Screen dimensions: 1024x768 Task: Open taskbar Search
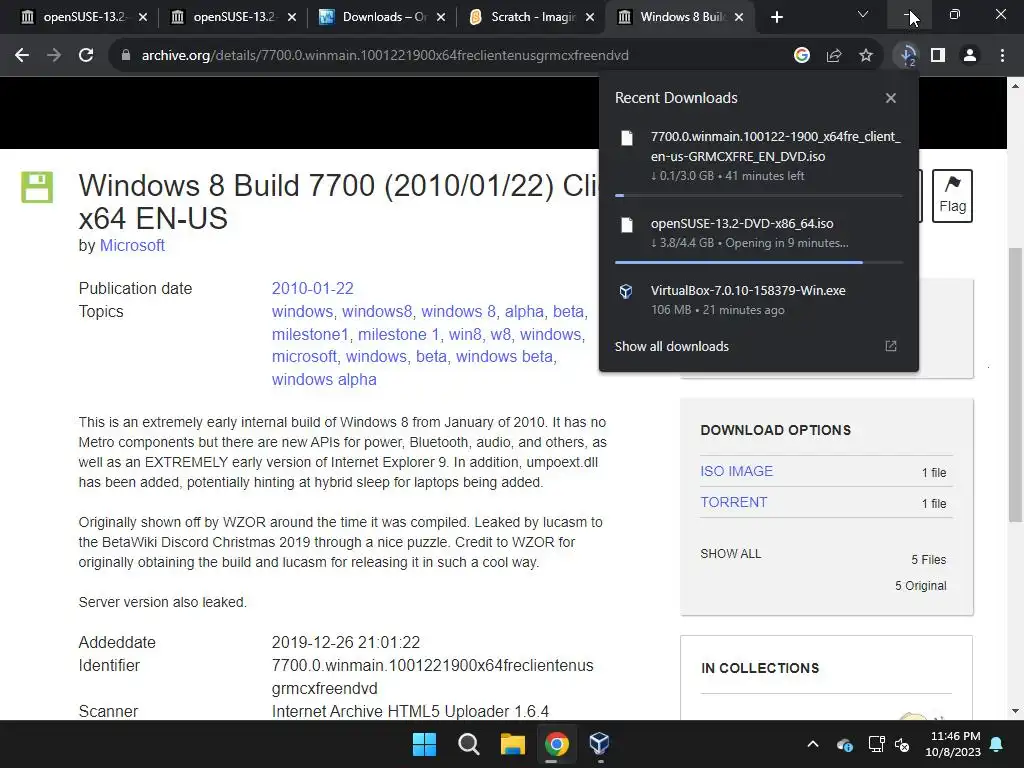[x=468, y=743]
